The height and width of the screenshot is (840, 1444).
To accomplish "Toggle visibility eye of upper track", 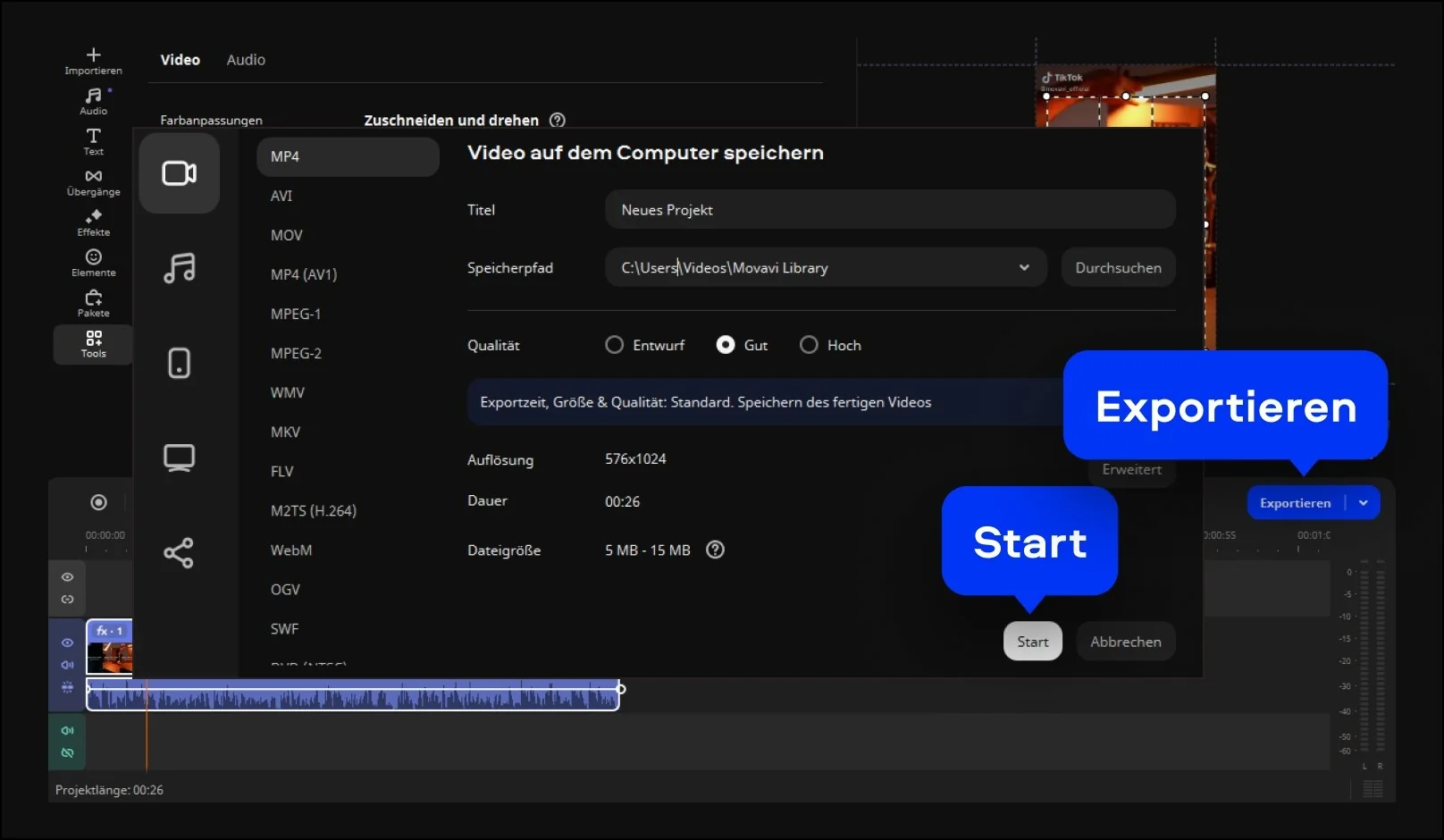I will click(x=67, y=577).
